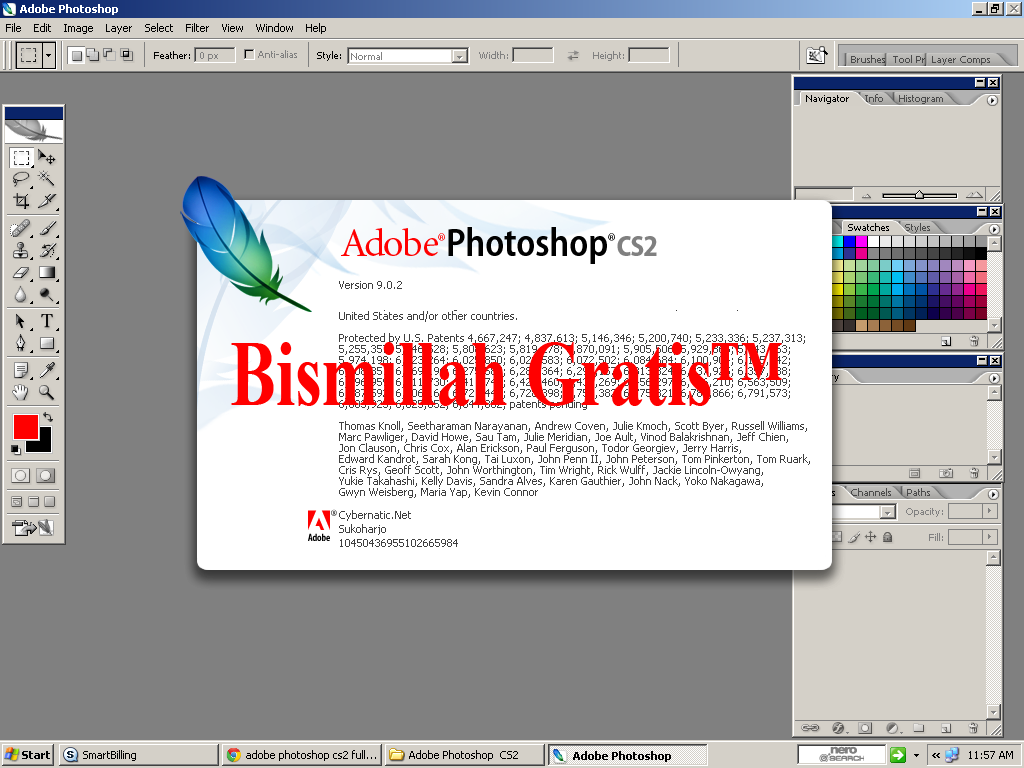Select the Path Selection tool
The width and height of the screenshot is (1024, 768).
21,321
